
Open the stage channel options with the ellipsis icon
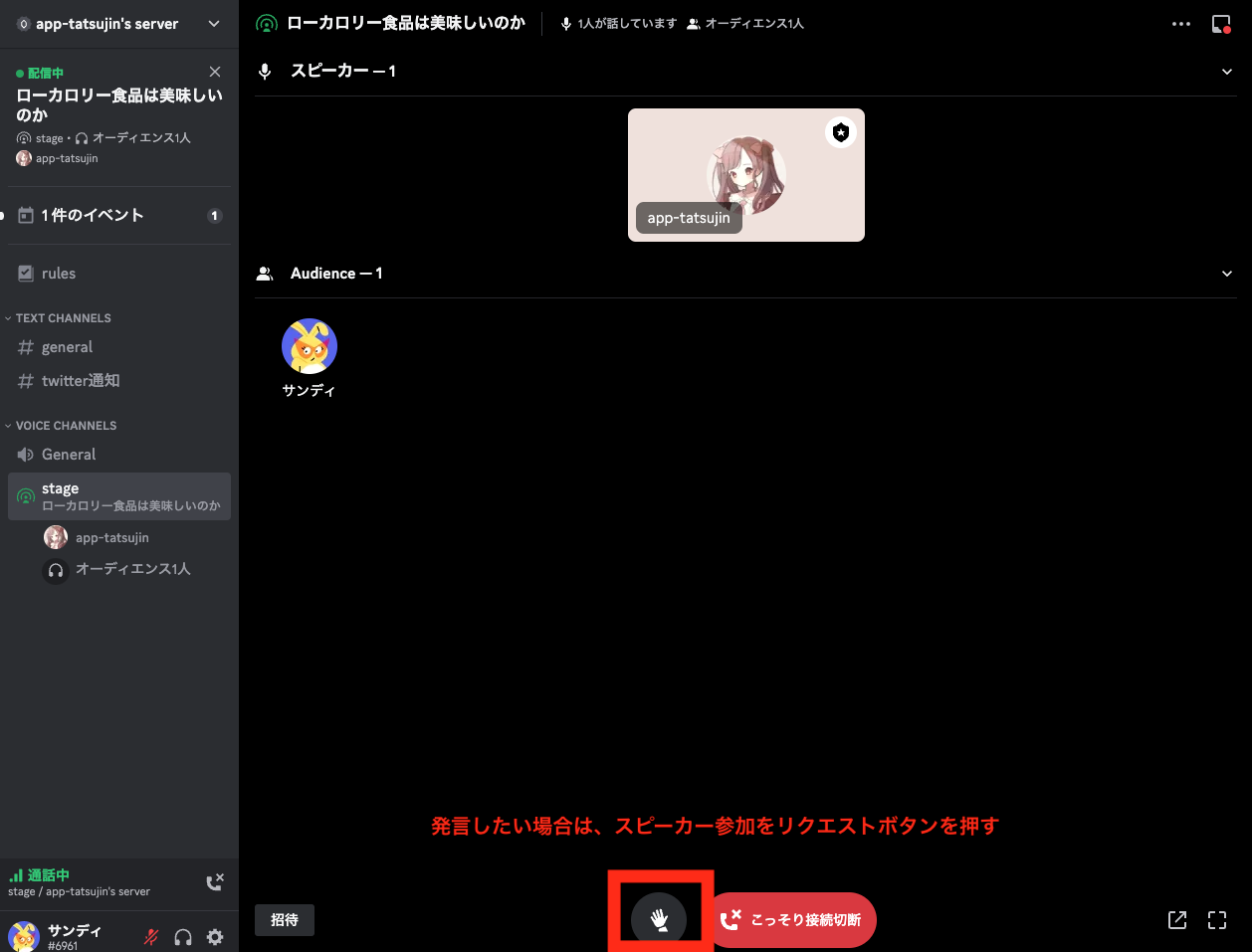click(1180, 23)
